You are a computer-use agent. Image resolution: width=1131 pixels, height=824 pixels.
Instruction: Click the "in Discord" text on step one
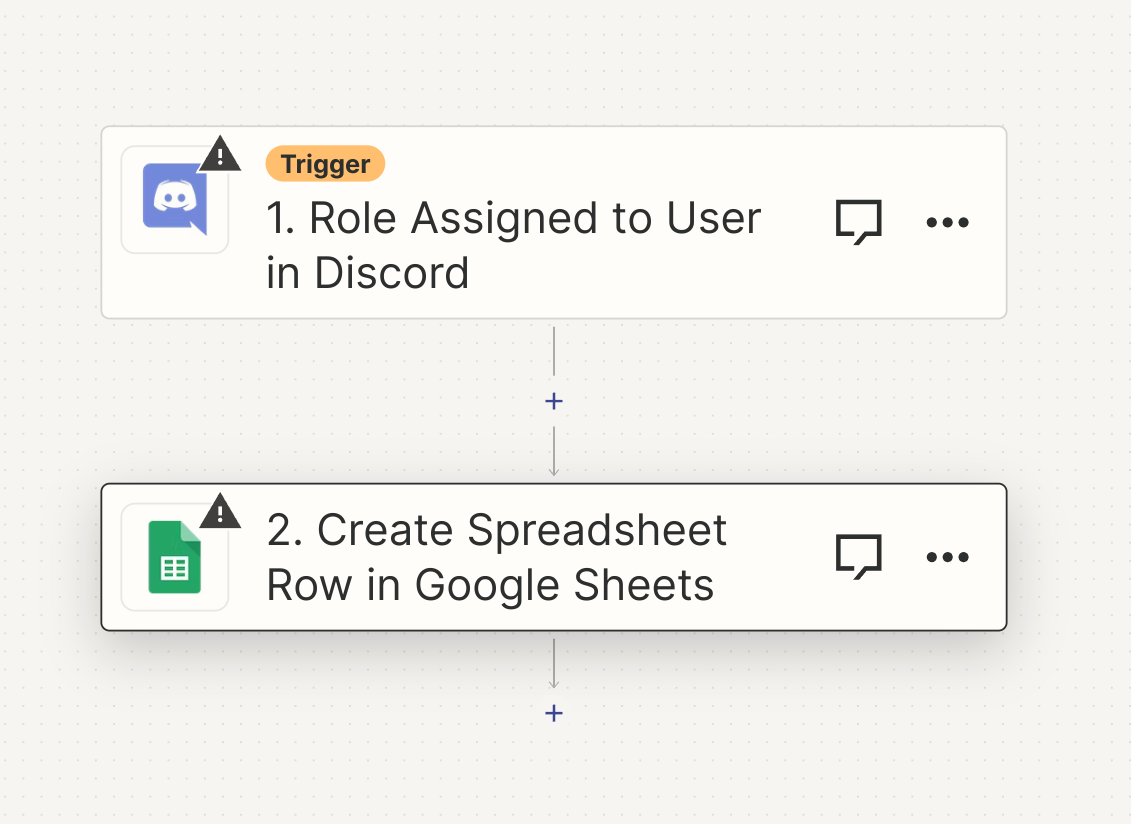pyautogui.click(x=367, y=273)
